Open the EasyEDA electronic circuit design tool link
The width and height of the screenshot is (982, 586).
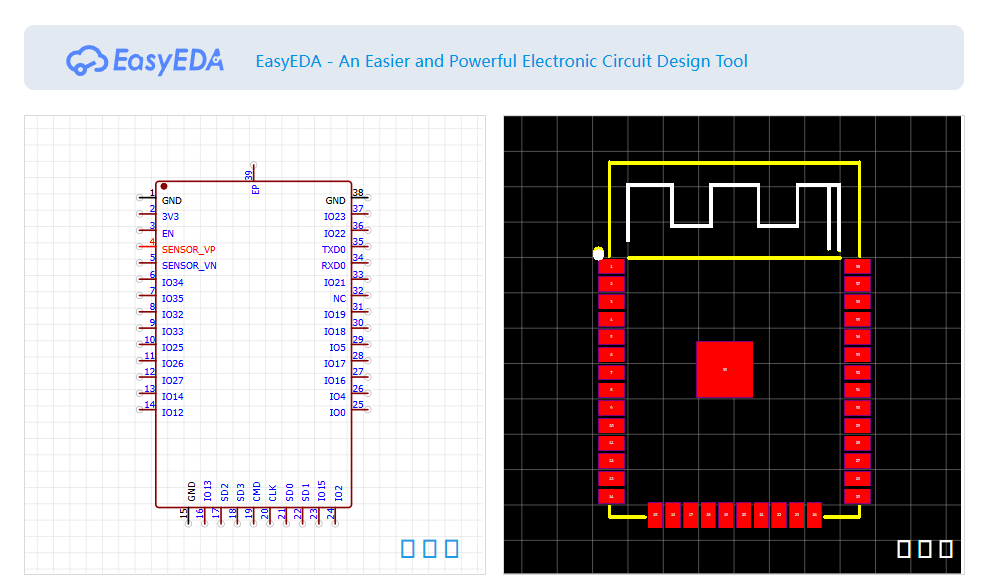pos(501,61)
